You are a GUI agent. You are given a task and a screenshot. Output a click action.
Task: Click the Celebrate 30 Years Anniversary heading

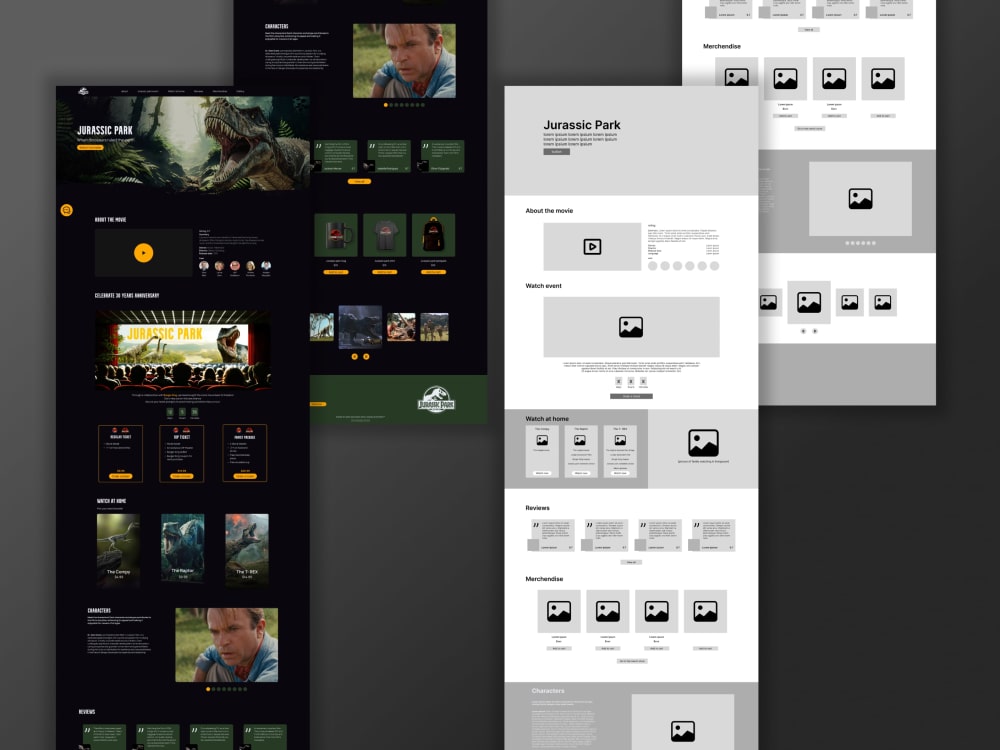click(127, 295)
